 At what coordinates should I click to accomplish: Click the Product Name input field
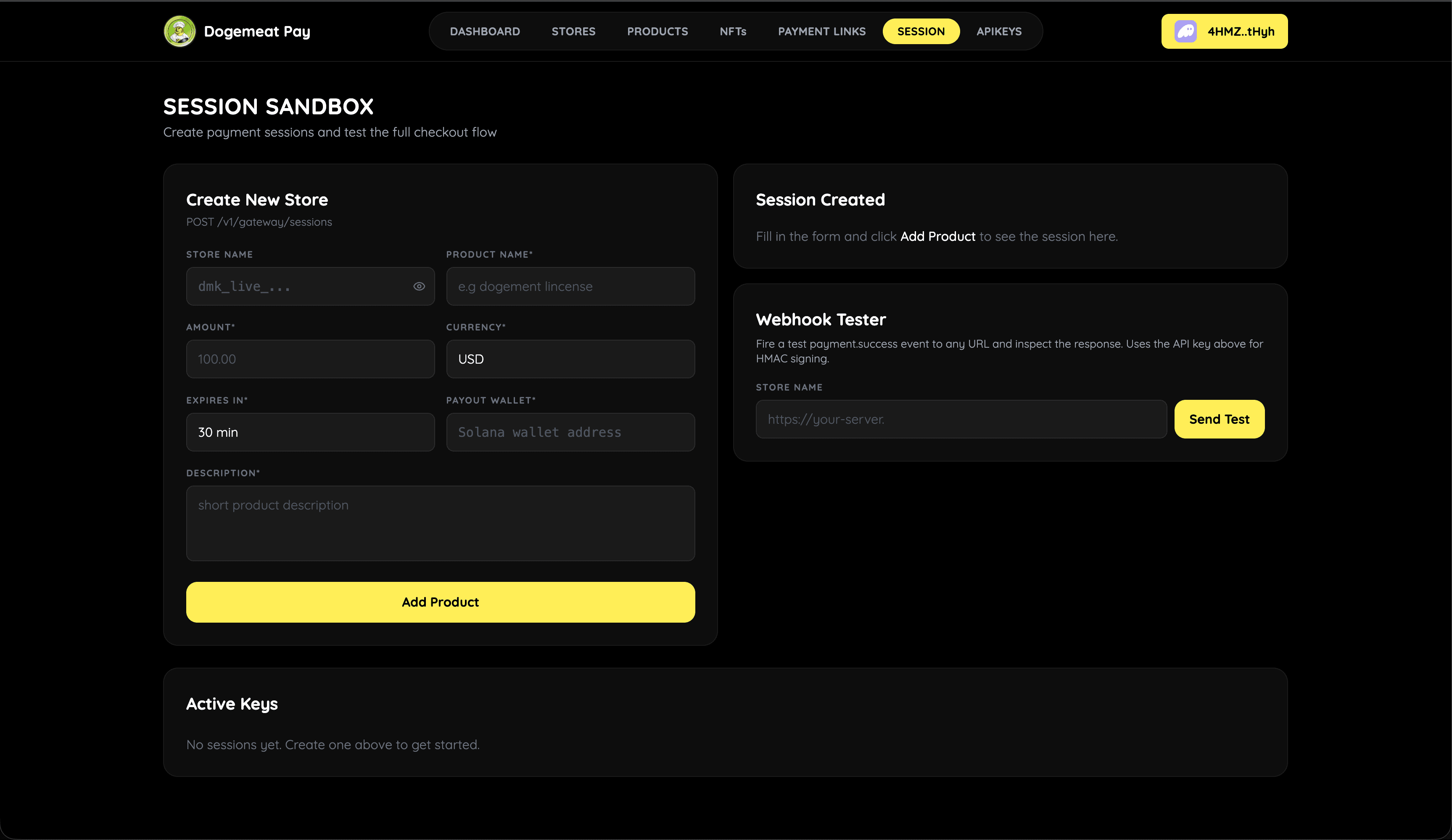570,286
